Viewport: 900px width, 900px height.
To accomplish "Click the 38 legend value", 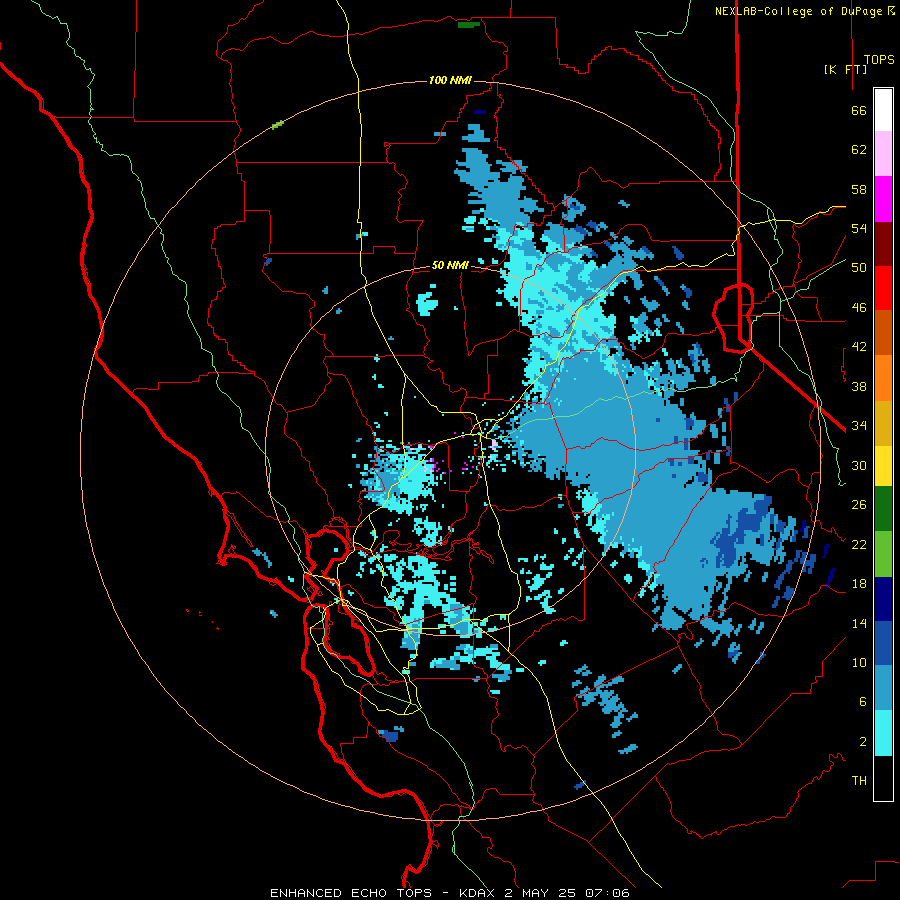I will pos(859,386).
